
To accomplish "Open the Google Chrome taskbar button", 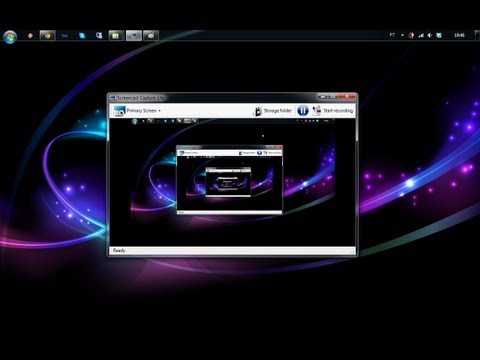I will click(48, 35).
